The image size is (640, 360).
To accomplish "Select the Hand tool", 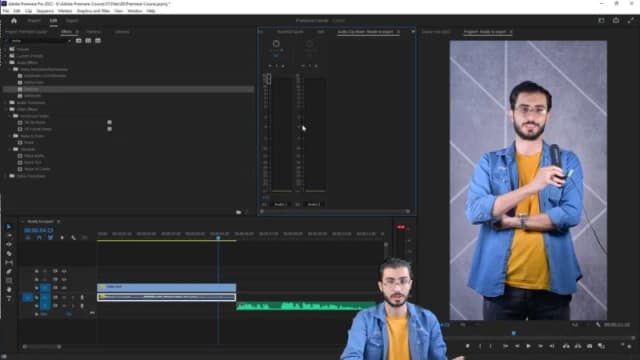I will pos(9,290).
